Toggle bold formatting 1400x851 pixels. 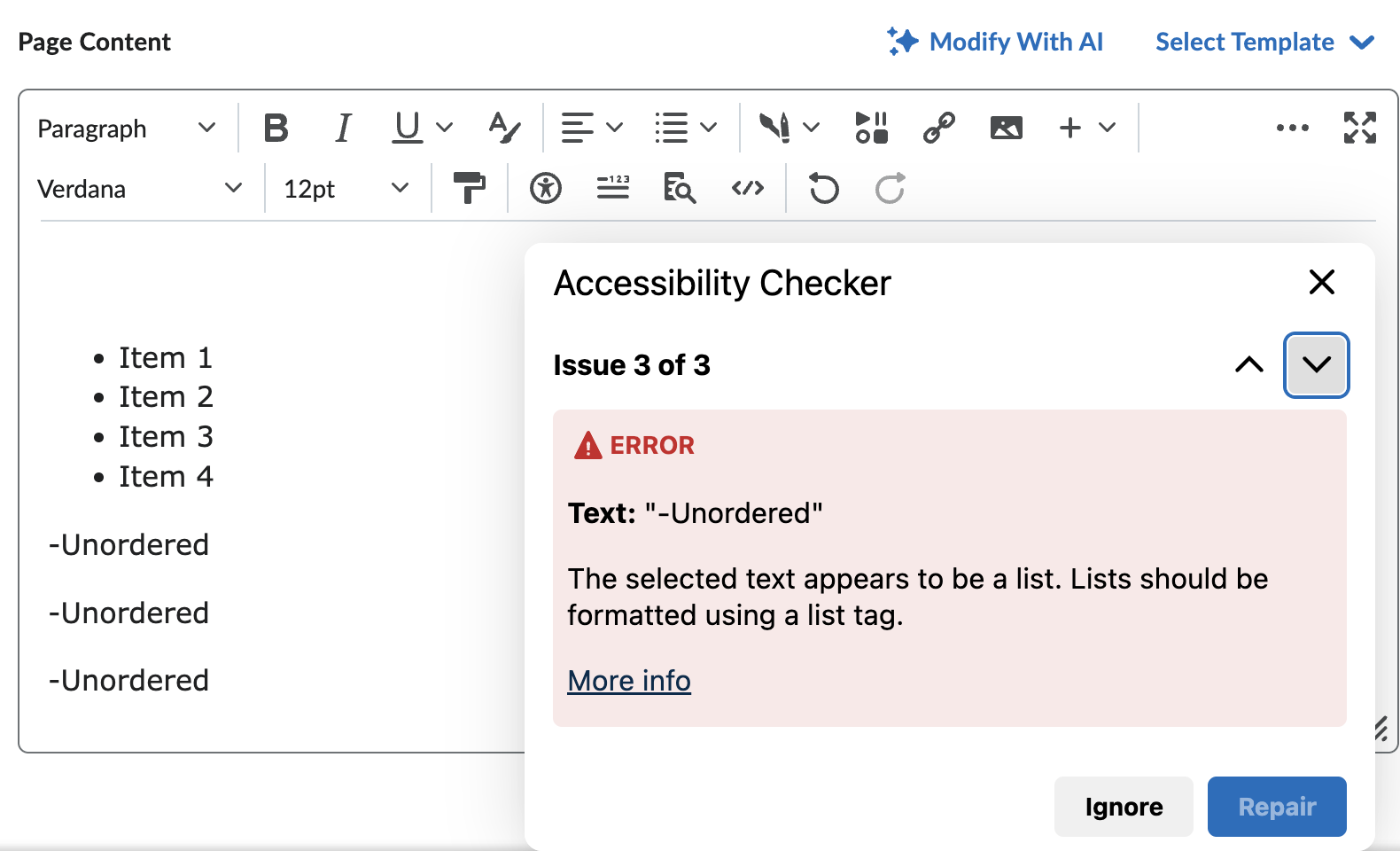[276, 129]
